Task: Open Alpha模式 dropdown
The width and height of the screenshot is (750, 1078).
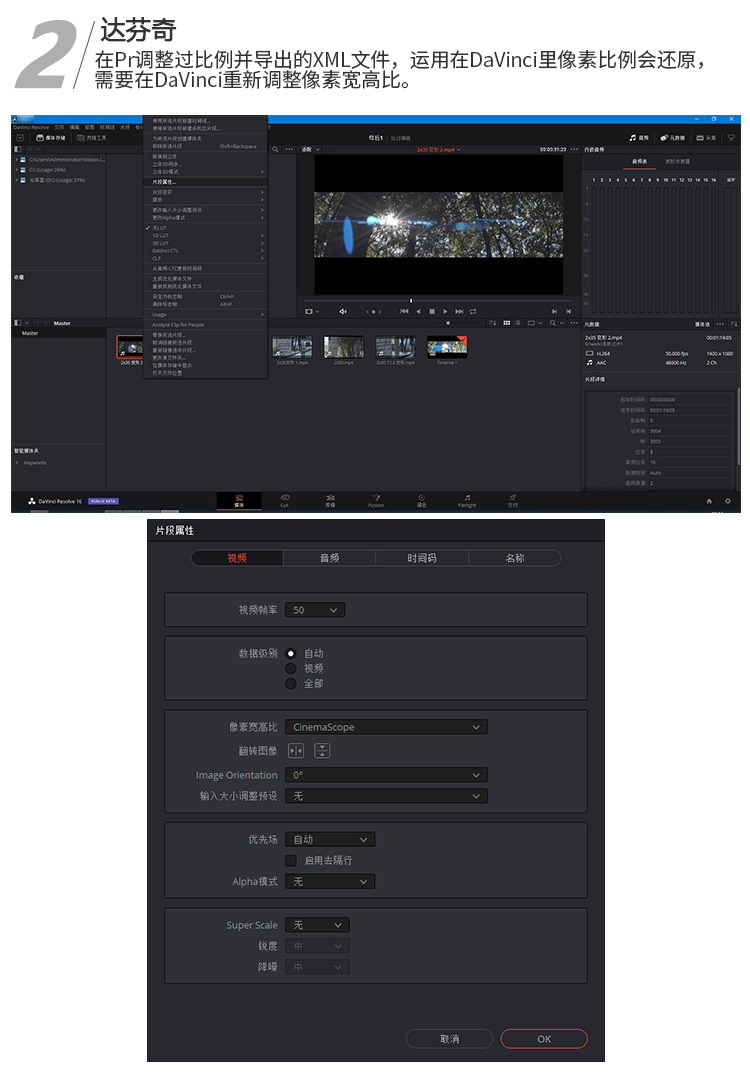Action: [330, 881]
